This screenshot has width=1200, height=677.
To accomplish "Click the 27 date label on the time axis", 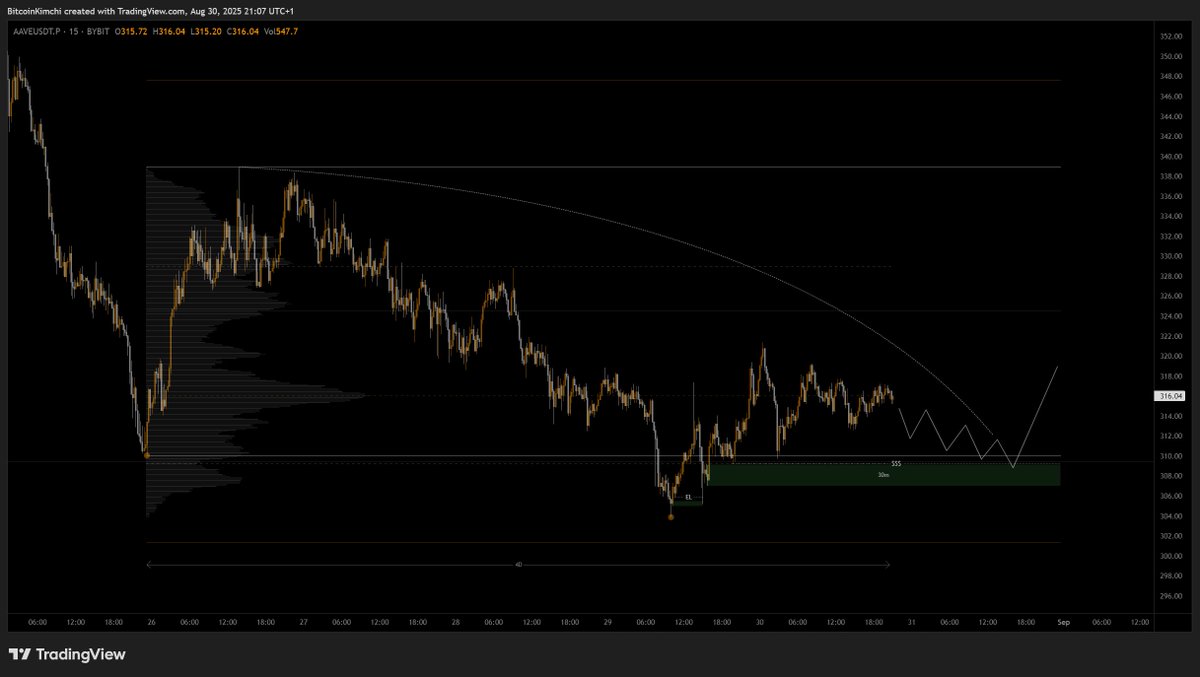I will tap(302, 622).
